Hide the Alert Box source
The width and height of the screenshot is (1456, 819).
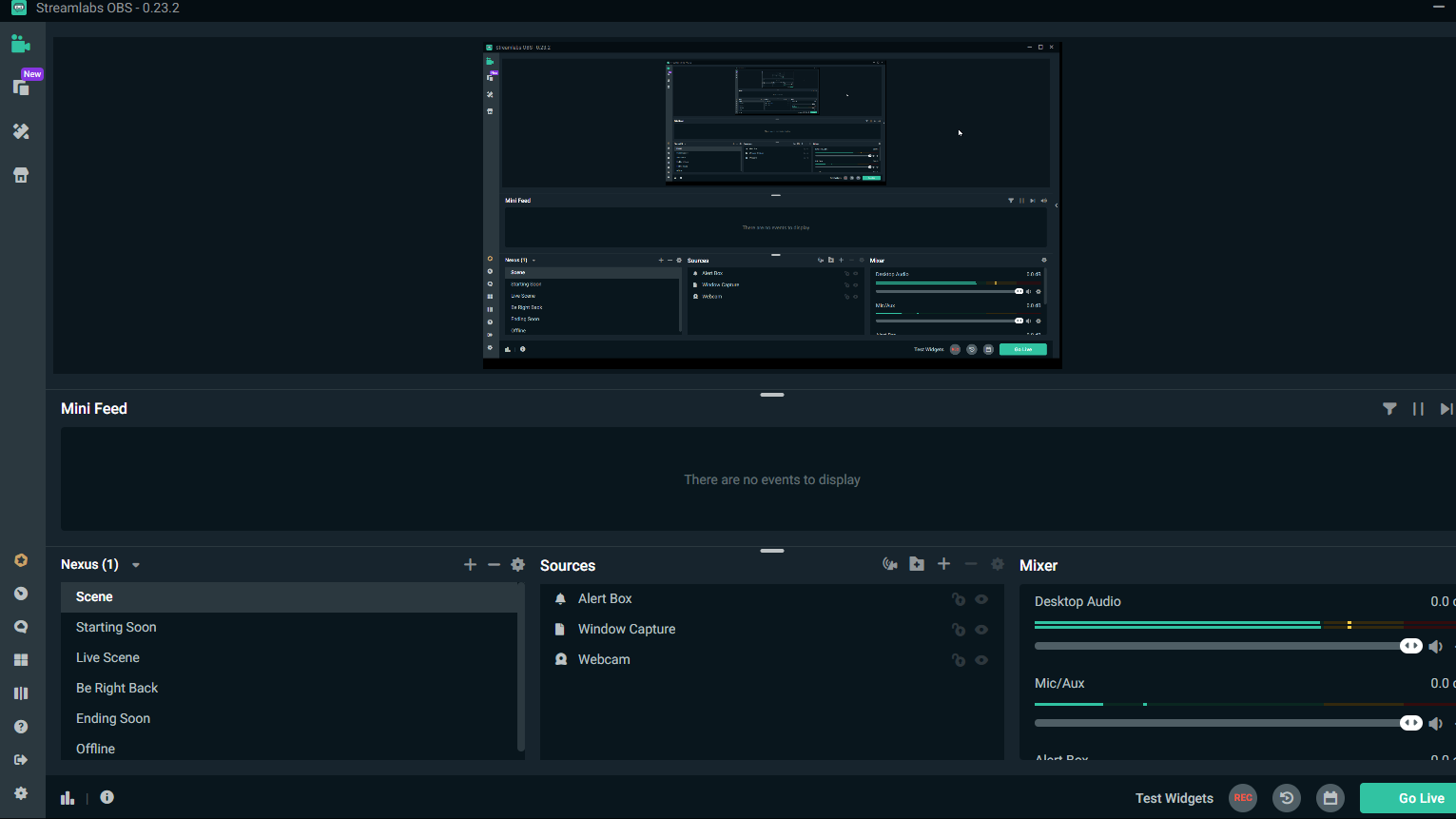click(x=981, y=599)
